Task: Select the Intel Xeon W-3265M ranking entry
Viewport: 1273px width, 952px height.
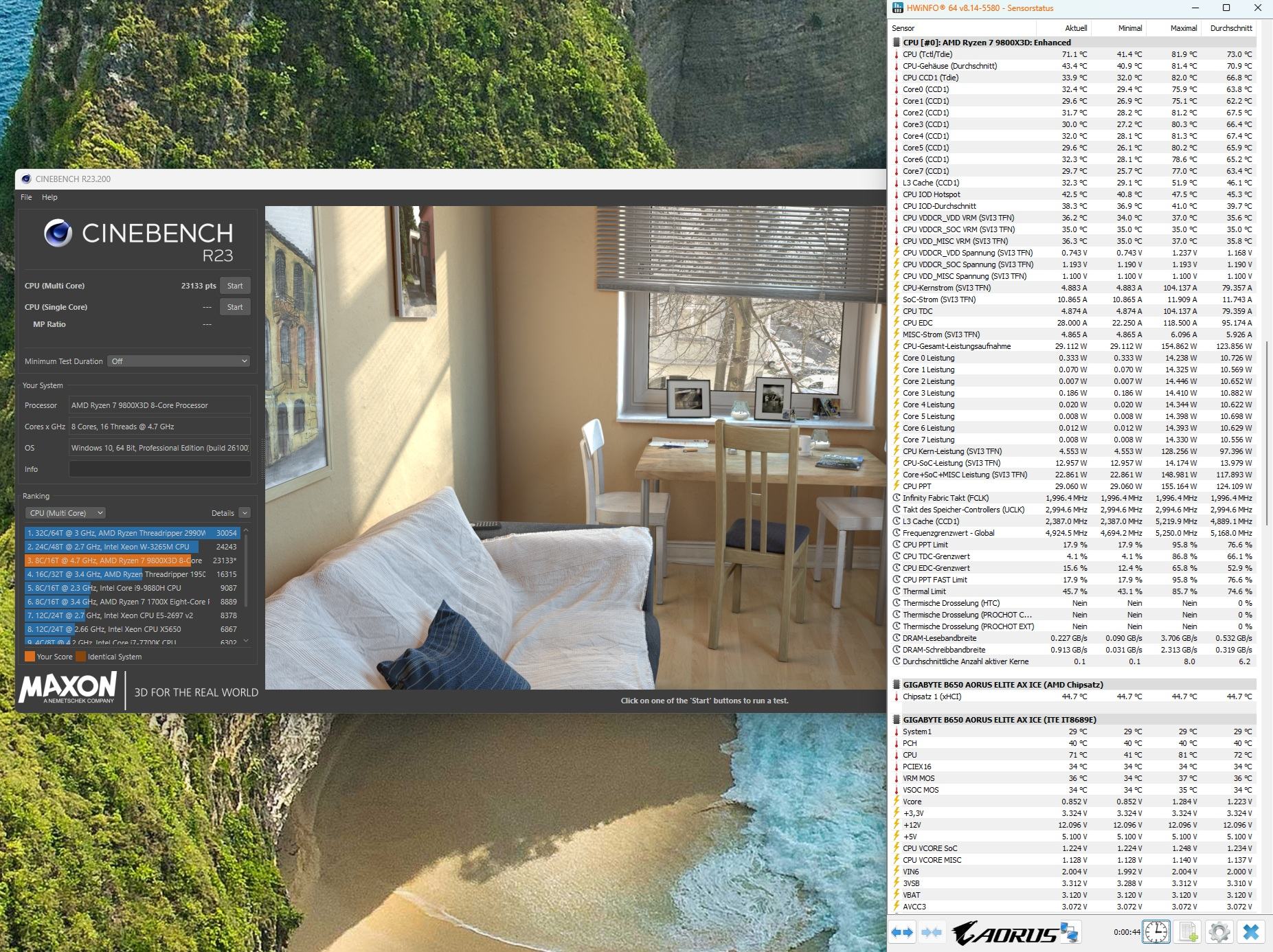Action: 132,547
